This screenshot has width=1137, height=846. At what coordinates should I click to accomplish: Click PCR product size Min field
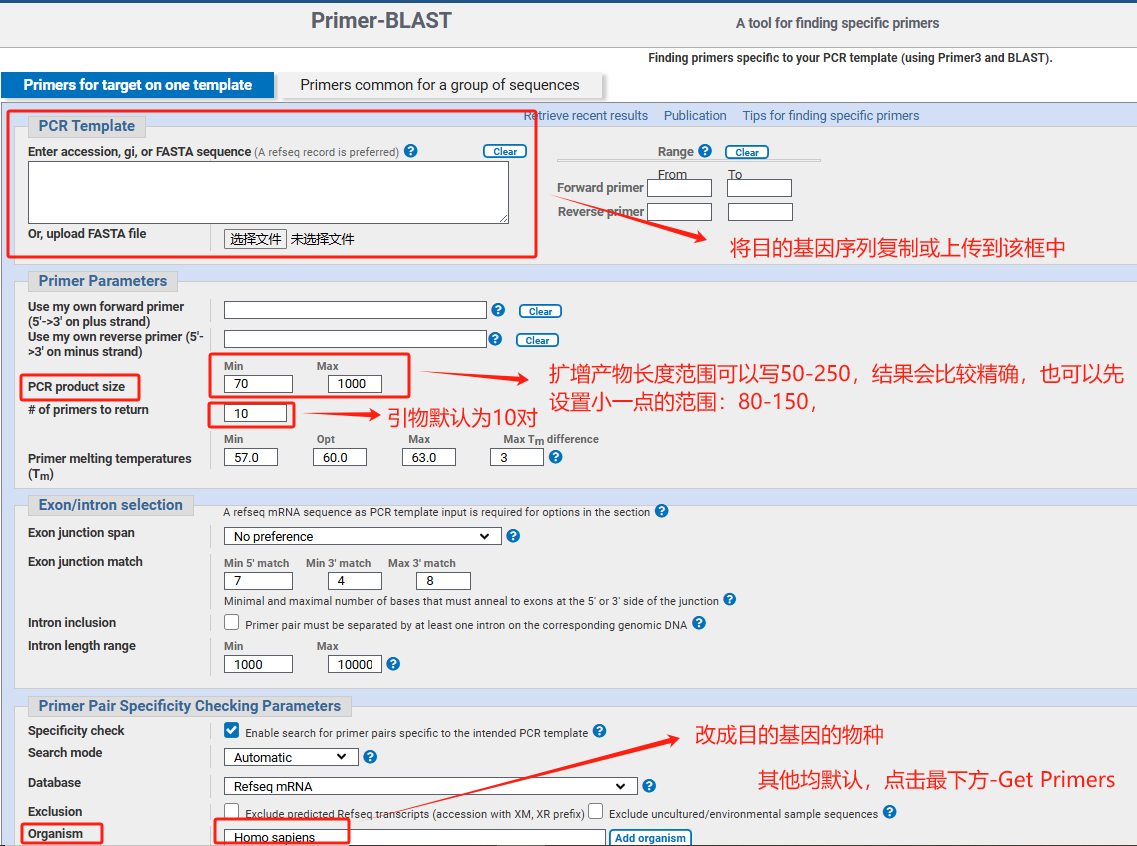coord(258,383)
